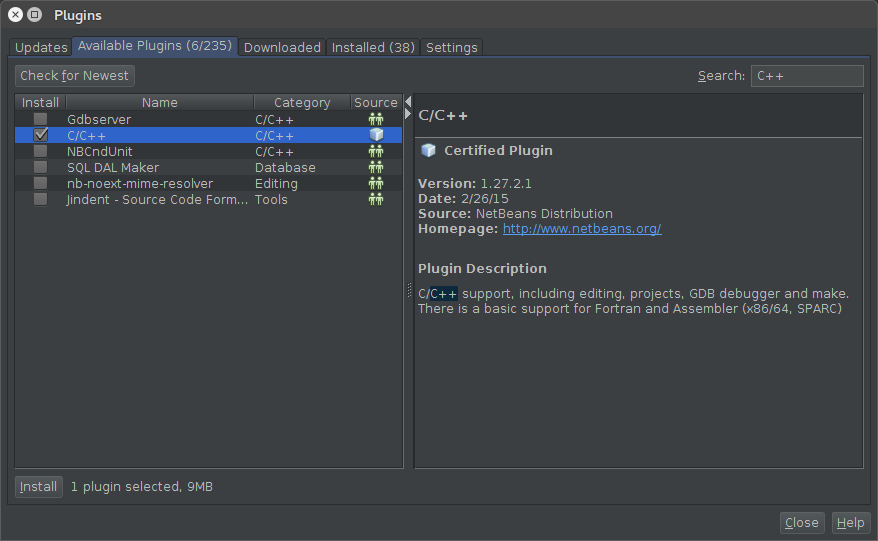Check the Jindent install checkbox

pyautogui.click(x=40, y=199)
